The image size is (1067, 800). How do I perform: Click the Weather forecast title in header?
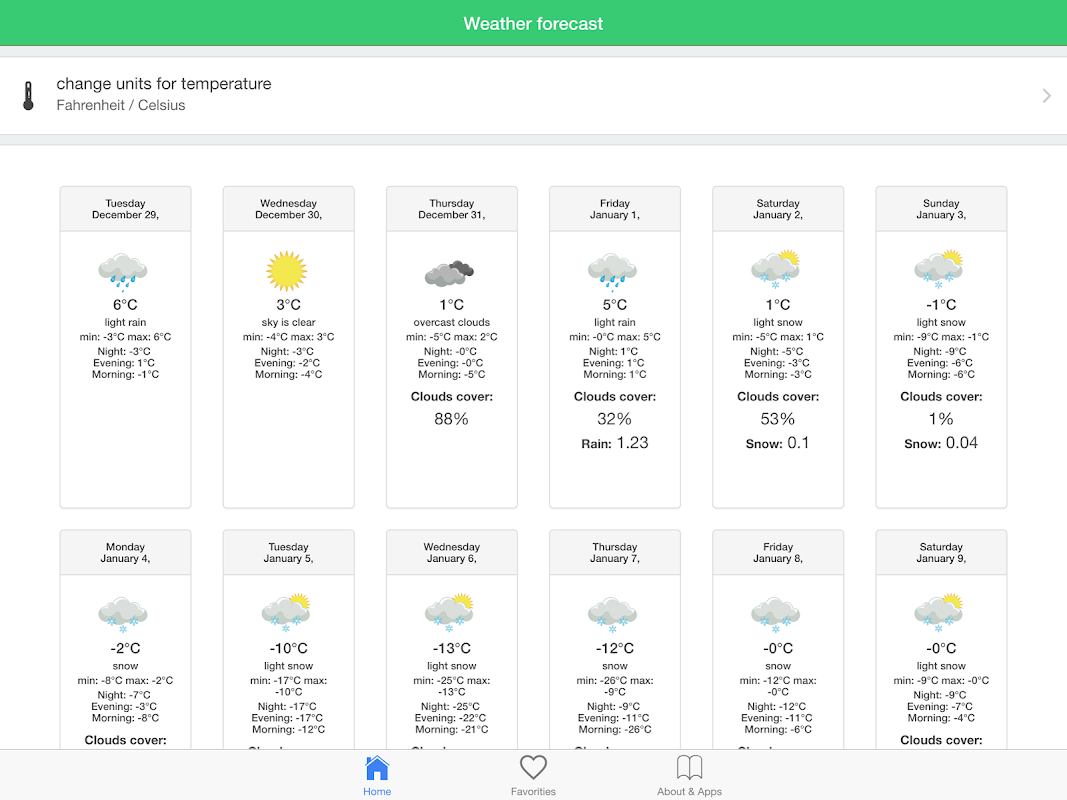pos(534,24)
